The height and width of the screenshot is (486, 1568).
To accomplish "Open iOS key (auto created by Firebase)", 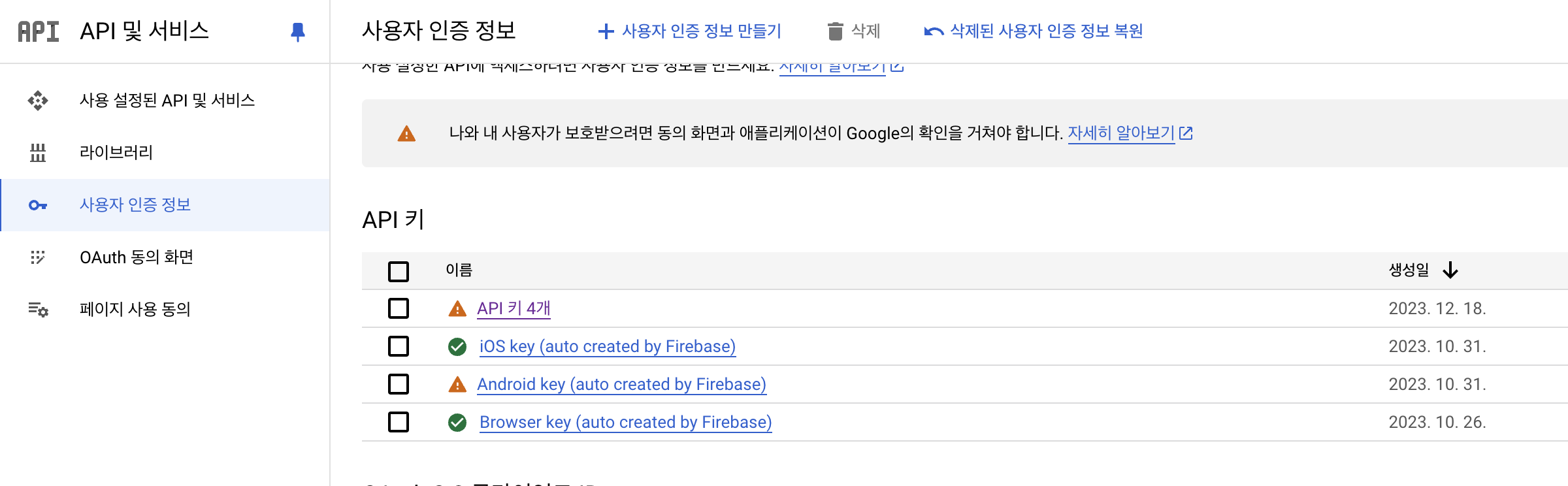I will [608, 346].
